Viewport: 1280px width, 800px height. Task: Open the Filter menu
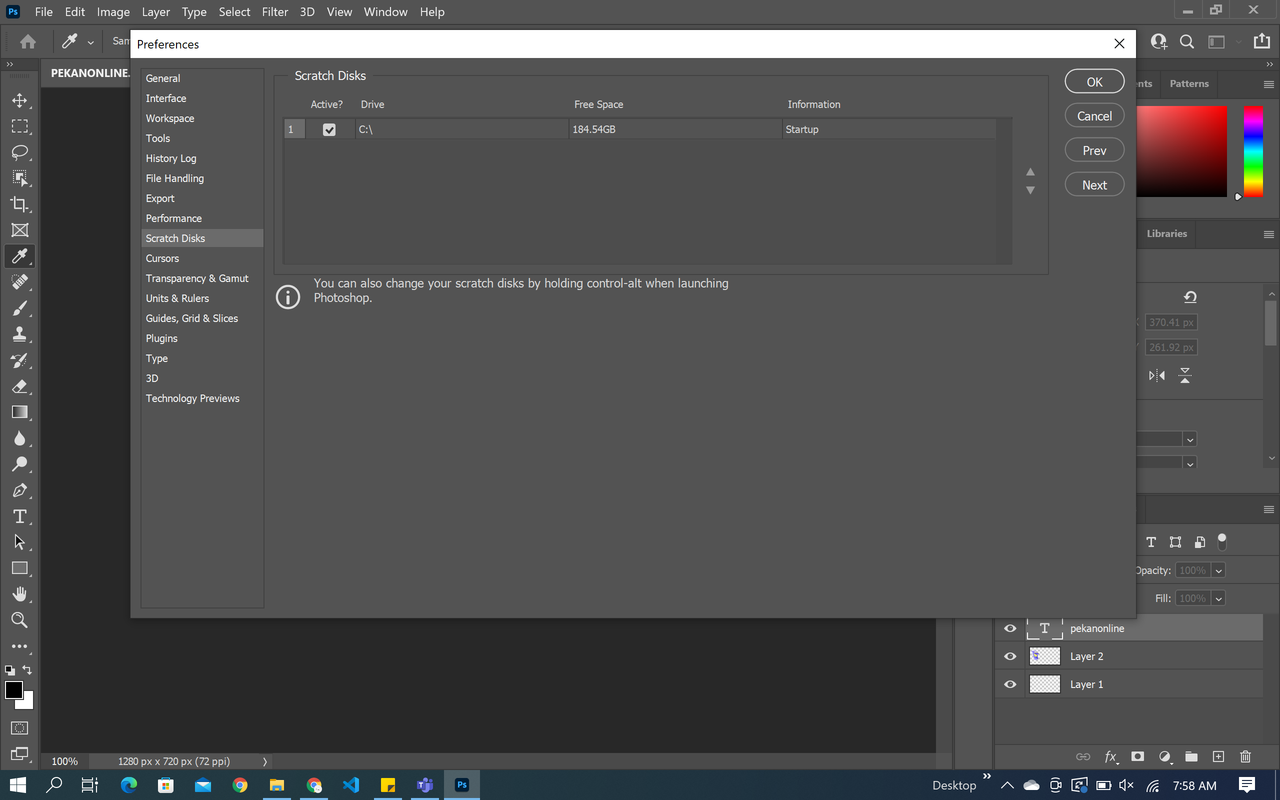tap(275, 12)
